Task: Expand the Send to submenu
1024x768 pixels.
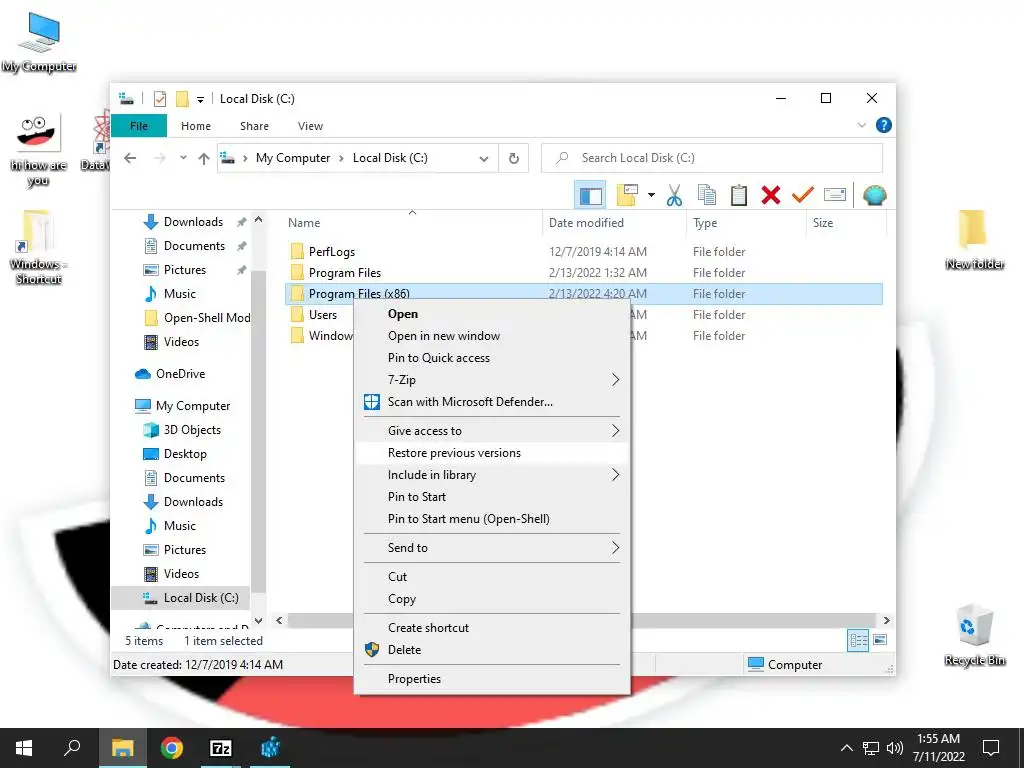Action: tap(492, 547)
